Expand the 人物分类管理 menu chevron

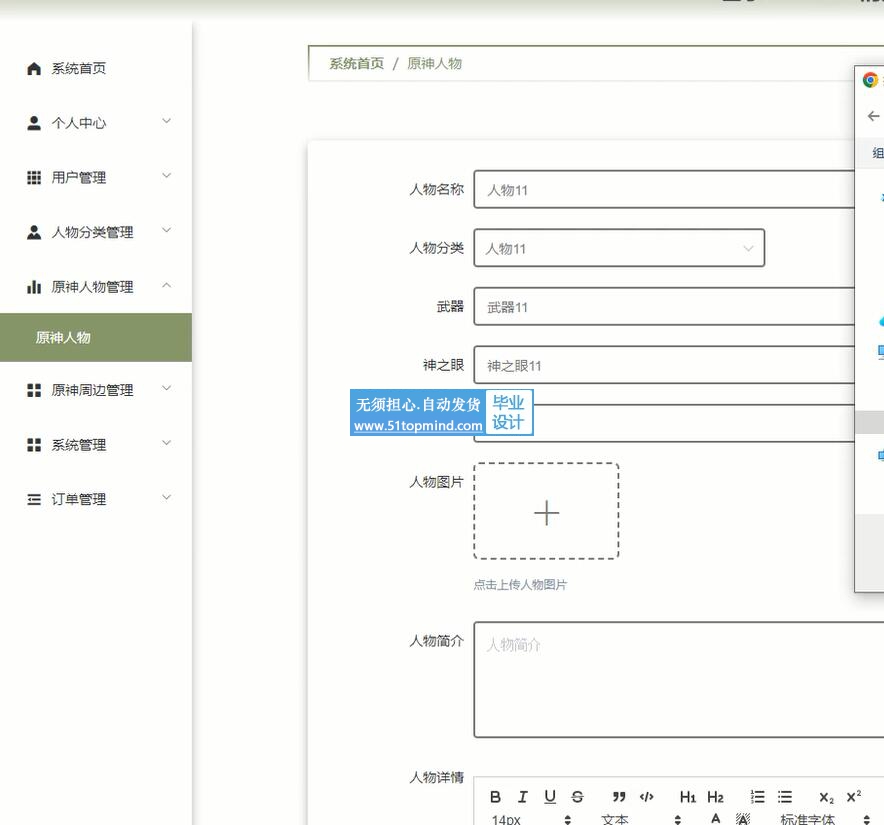tap(166, 230)
